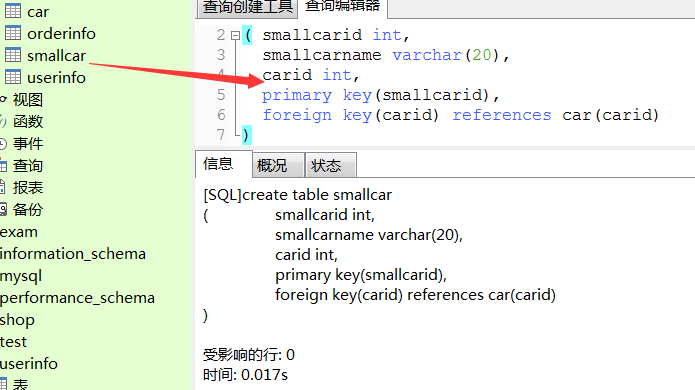
Task: Open the car table
Action: tap(38, 12)
